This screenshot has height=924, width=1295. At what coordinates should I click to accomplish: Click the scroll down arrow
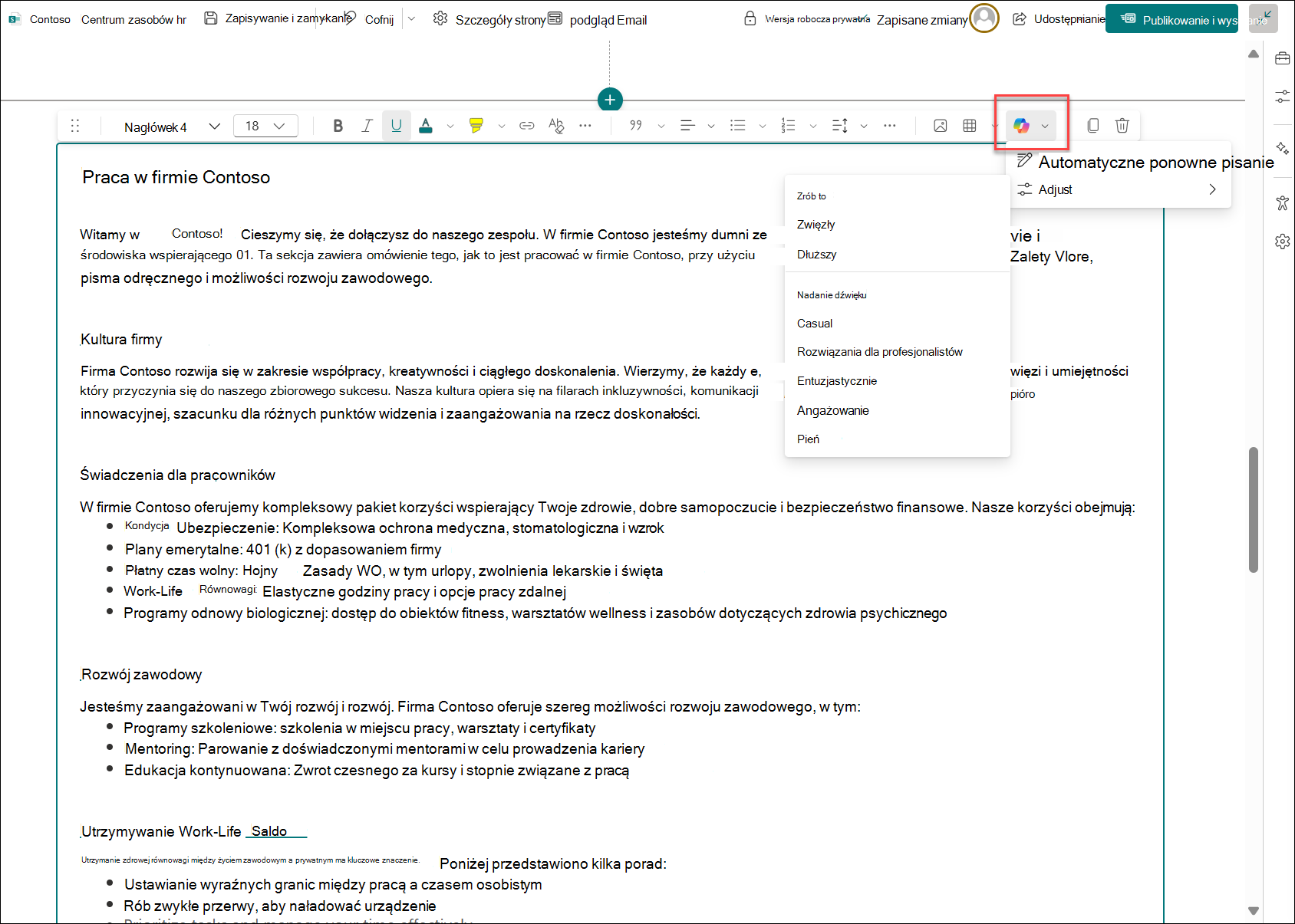point(1254,911)
